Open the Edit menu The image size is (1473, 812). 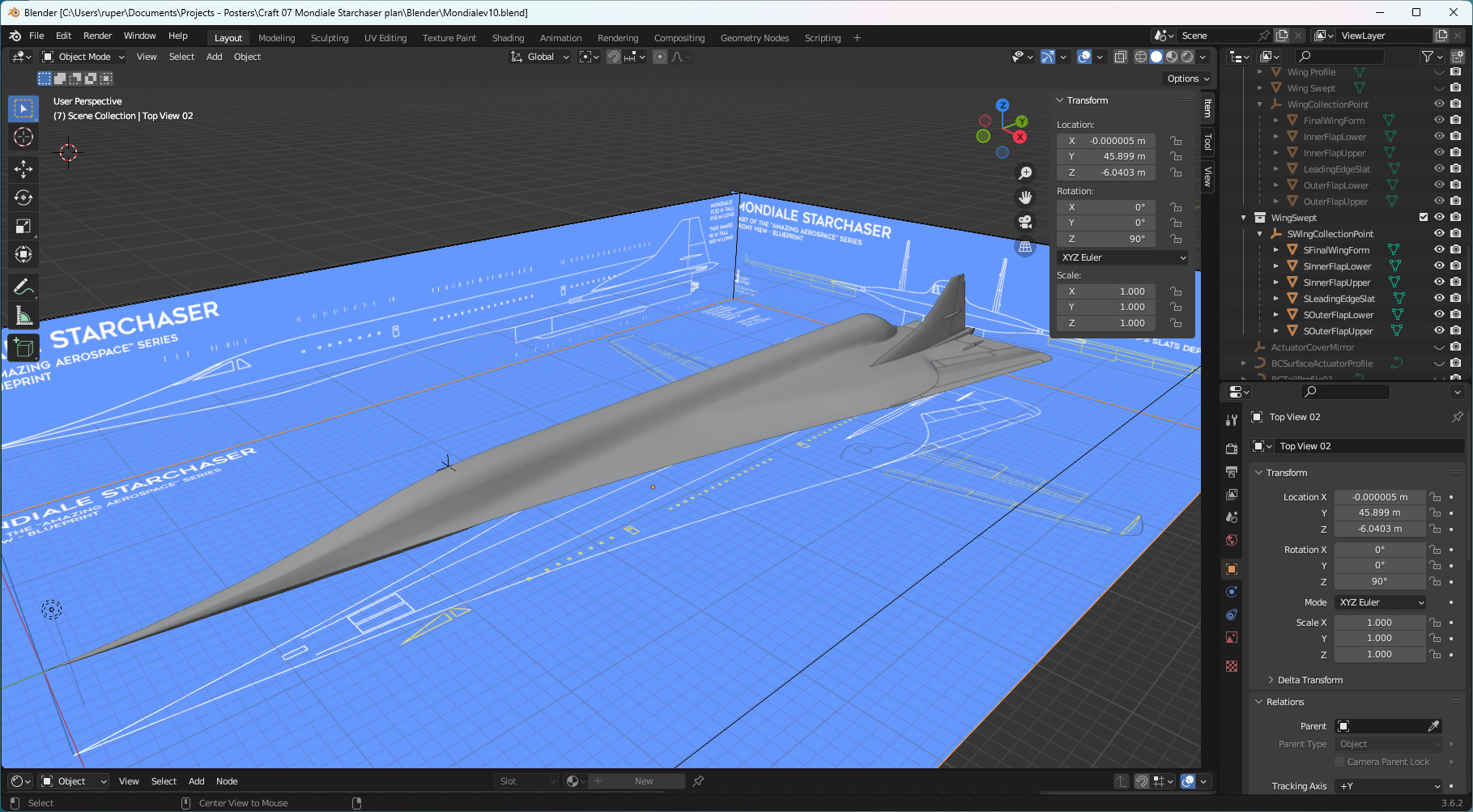tap(64, 36)
